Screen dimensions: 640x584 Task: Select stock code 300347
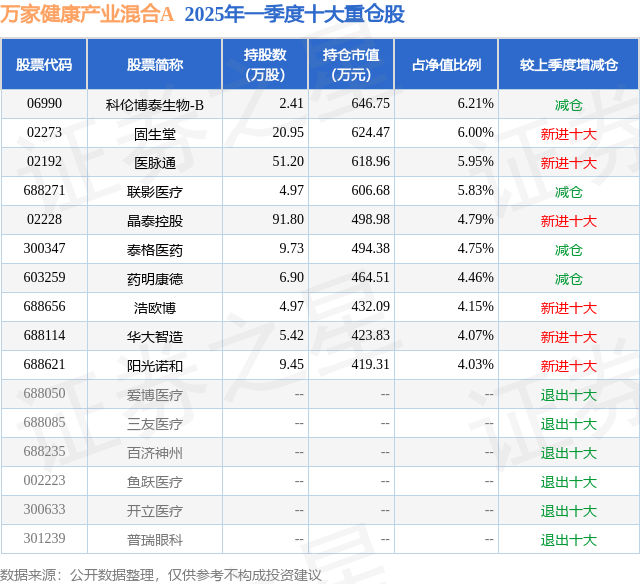[x=44, y=249]
